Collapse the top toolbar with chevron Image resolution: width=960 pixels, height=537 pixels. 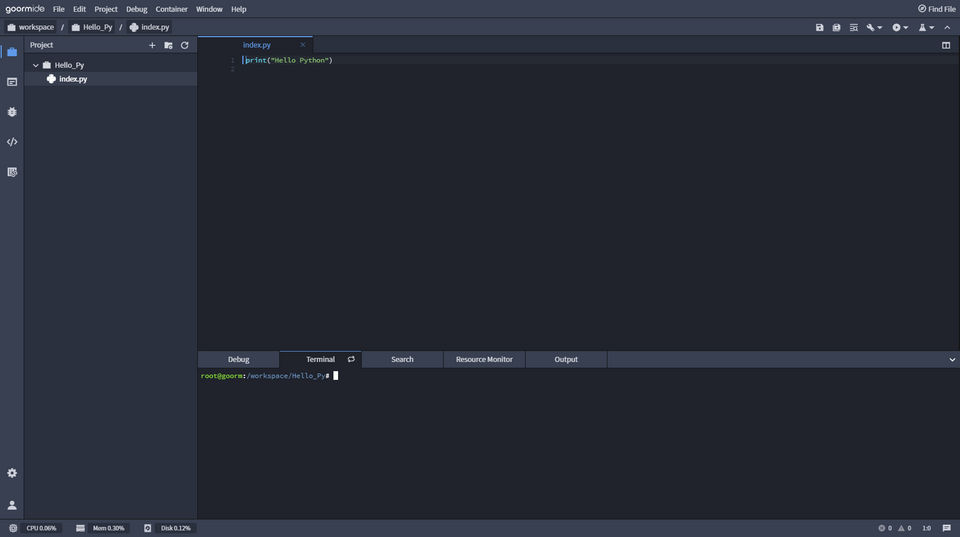coord(947,28)
